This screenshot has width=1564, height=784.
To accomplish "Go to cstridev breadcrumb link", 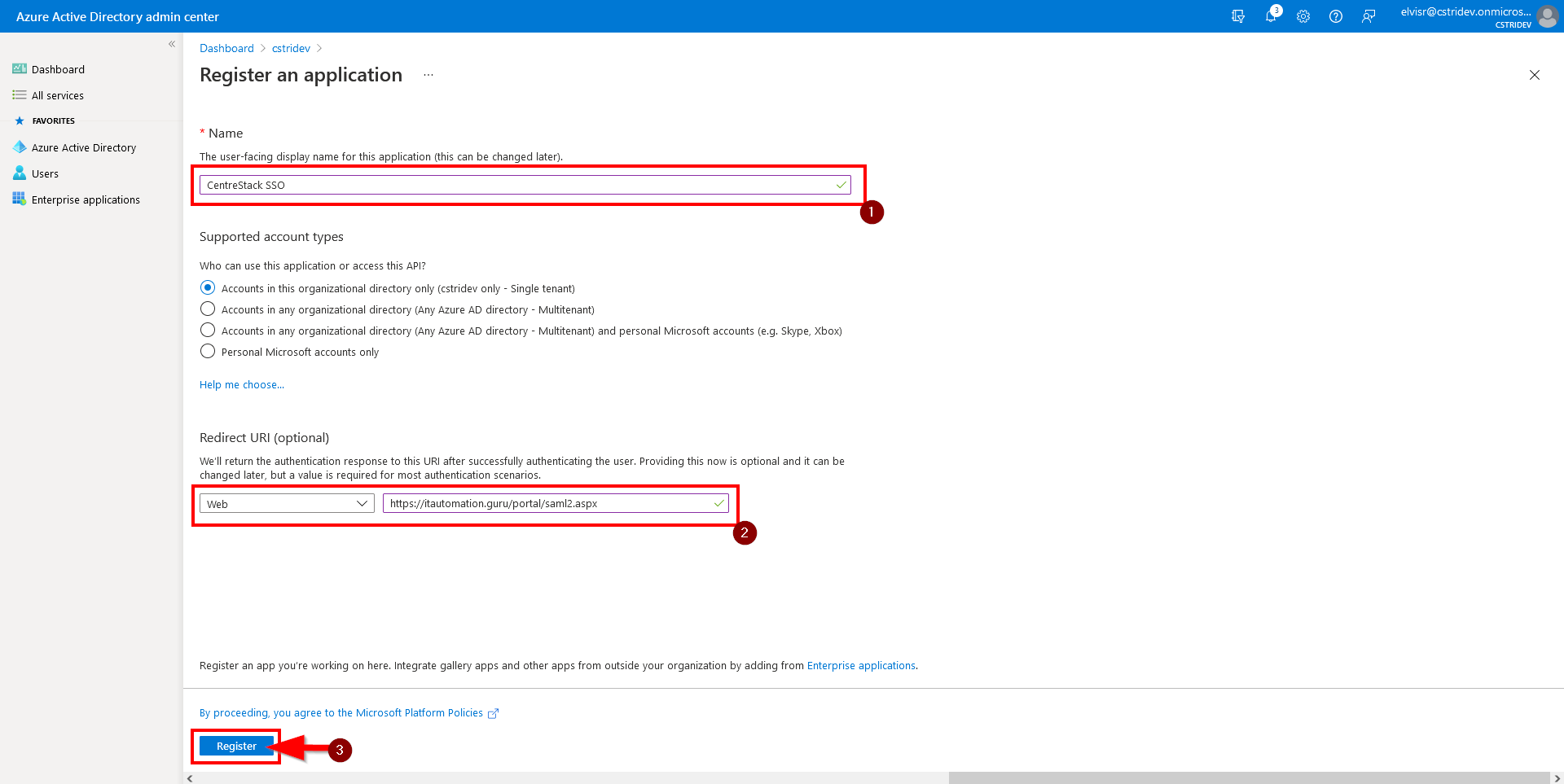I will (291, 48).
